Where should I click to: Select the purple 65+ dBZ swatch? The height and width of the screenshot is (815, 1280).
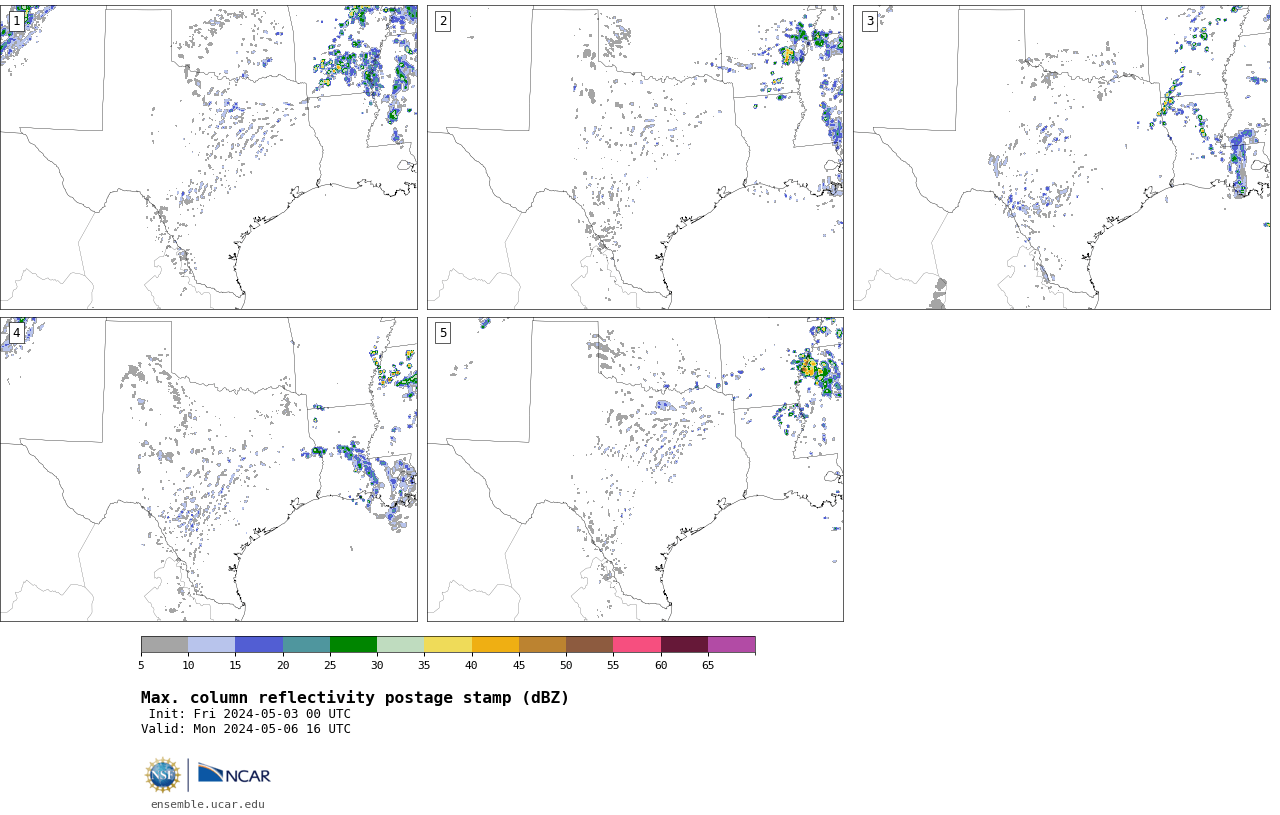[x=731, y=644]
